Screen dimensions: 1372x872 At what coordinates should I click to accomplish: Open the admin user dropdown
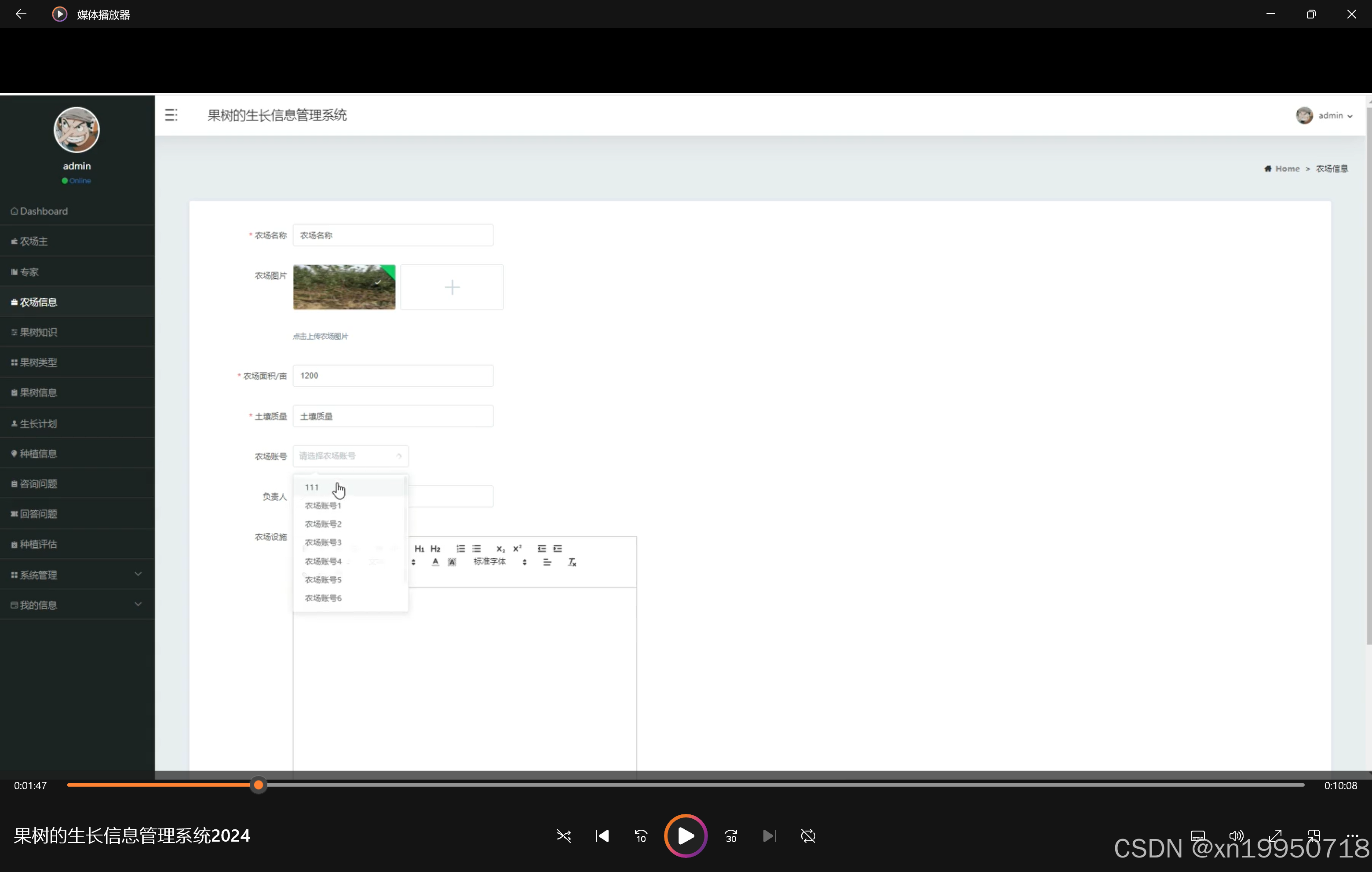click(x=1324, y=115)
